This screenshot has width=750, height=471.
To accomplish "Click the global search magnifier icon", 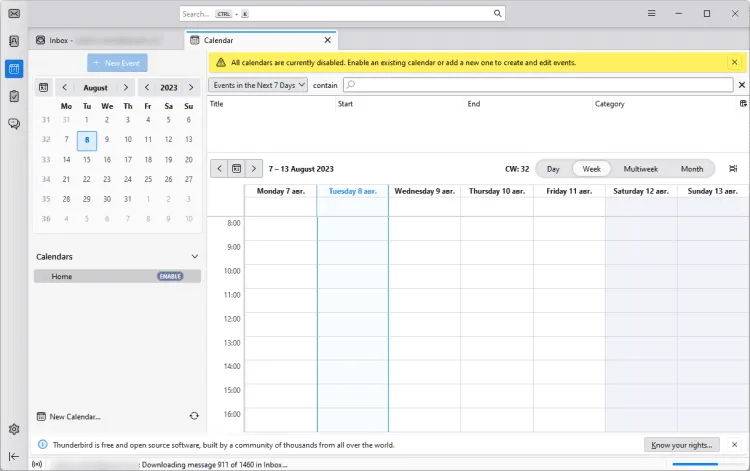I will click(x=497, y=13).
